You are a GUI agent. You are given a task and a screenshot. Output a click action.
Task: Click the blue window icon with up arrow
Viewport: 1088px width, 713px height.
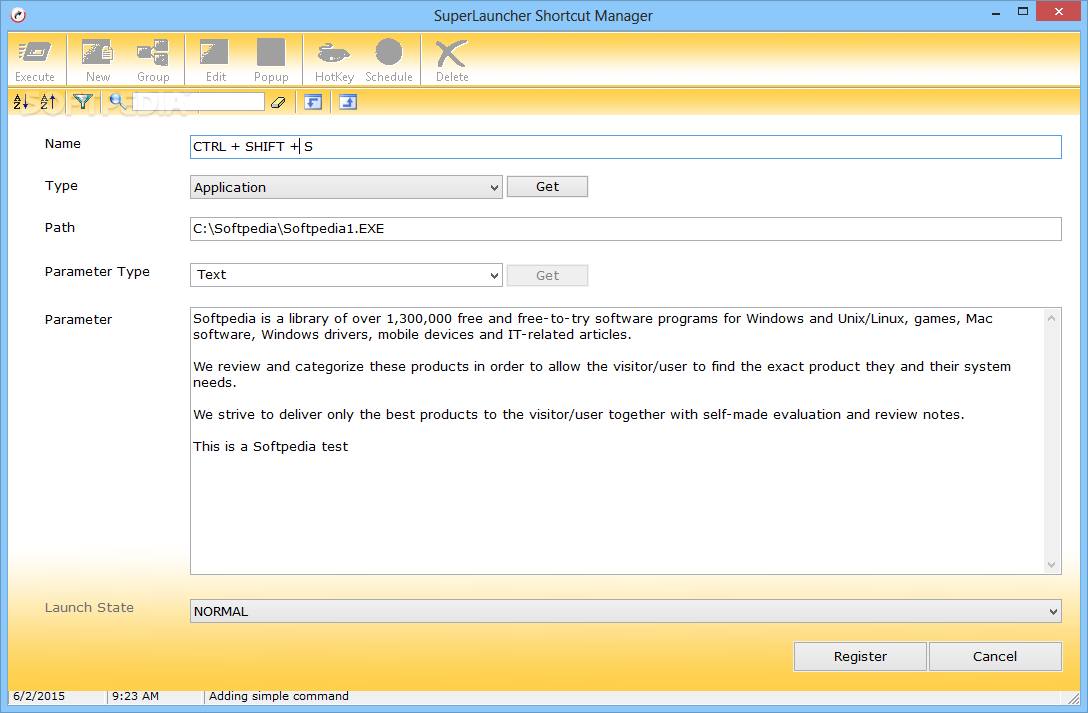pyautogui.click(x=348, y=103)
